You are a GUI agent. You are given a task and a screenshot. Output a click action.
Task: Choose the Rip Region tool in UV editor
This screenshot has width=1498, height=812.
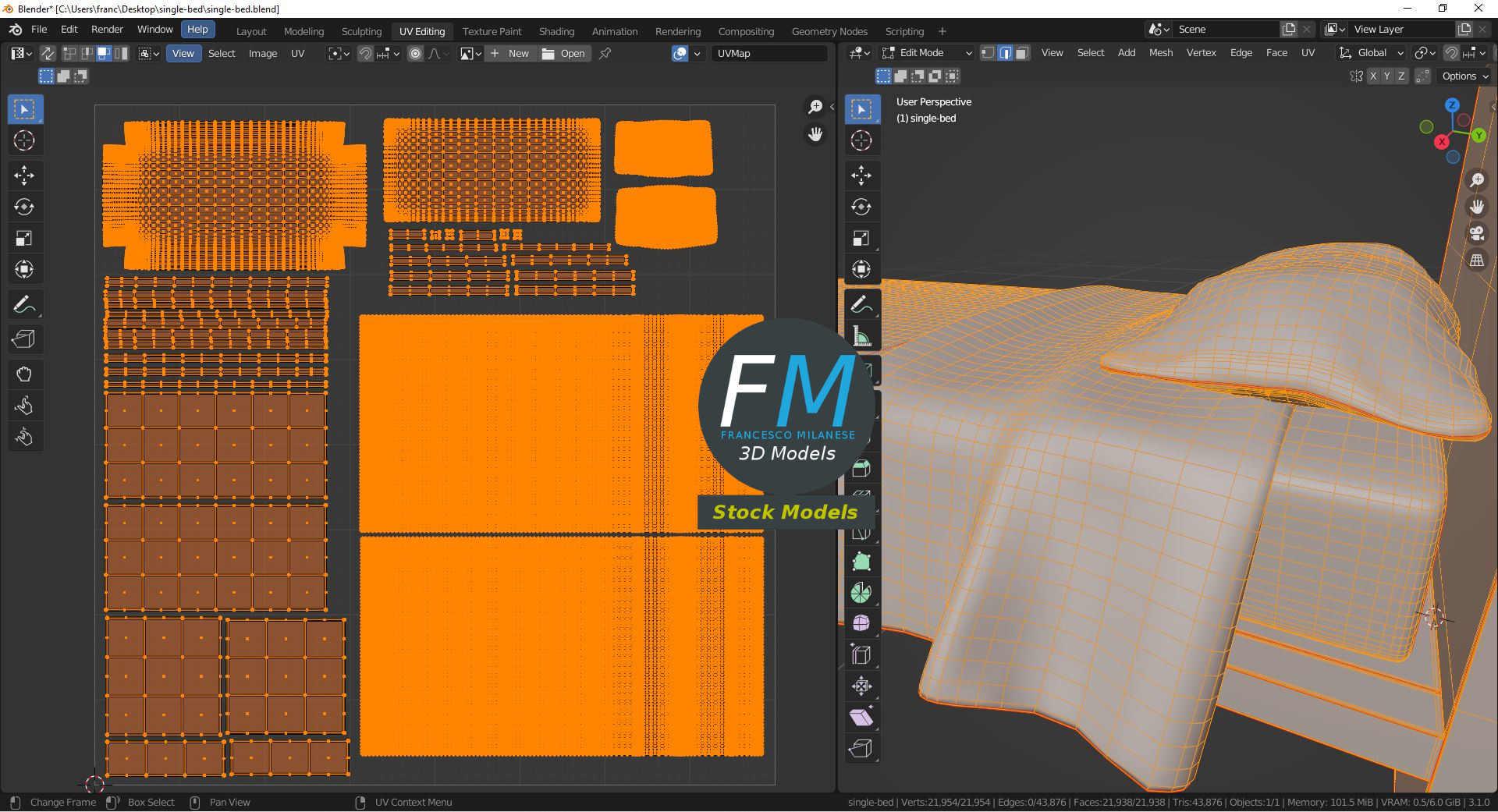coord(24,339)
